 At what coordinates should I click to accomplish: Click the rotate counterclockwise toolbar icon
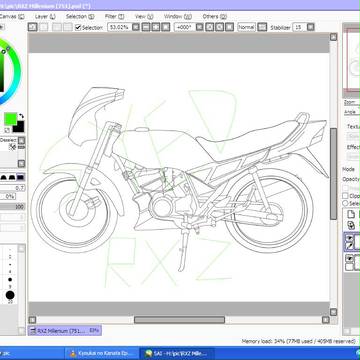(209, 27)
